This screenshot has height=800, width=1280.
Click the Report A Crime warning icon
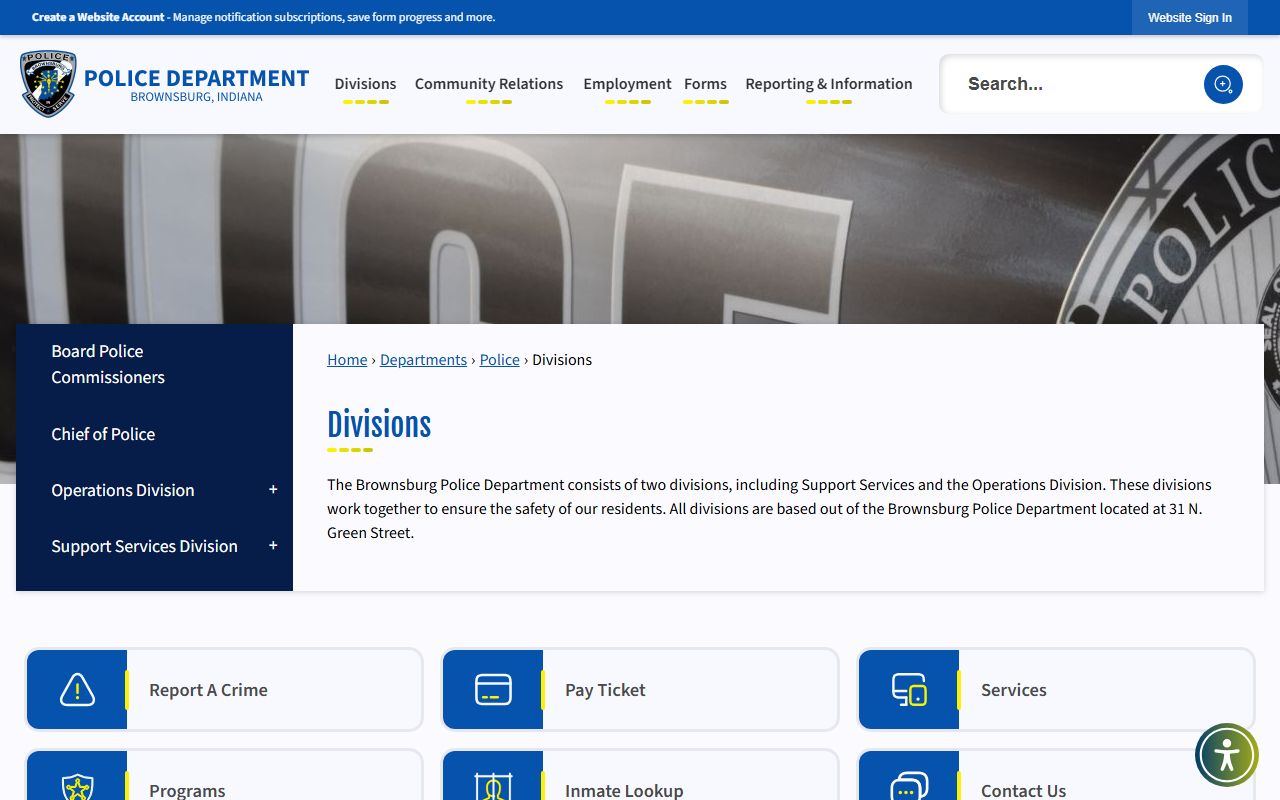(77, 690)
